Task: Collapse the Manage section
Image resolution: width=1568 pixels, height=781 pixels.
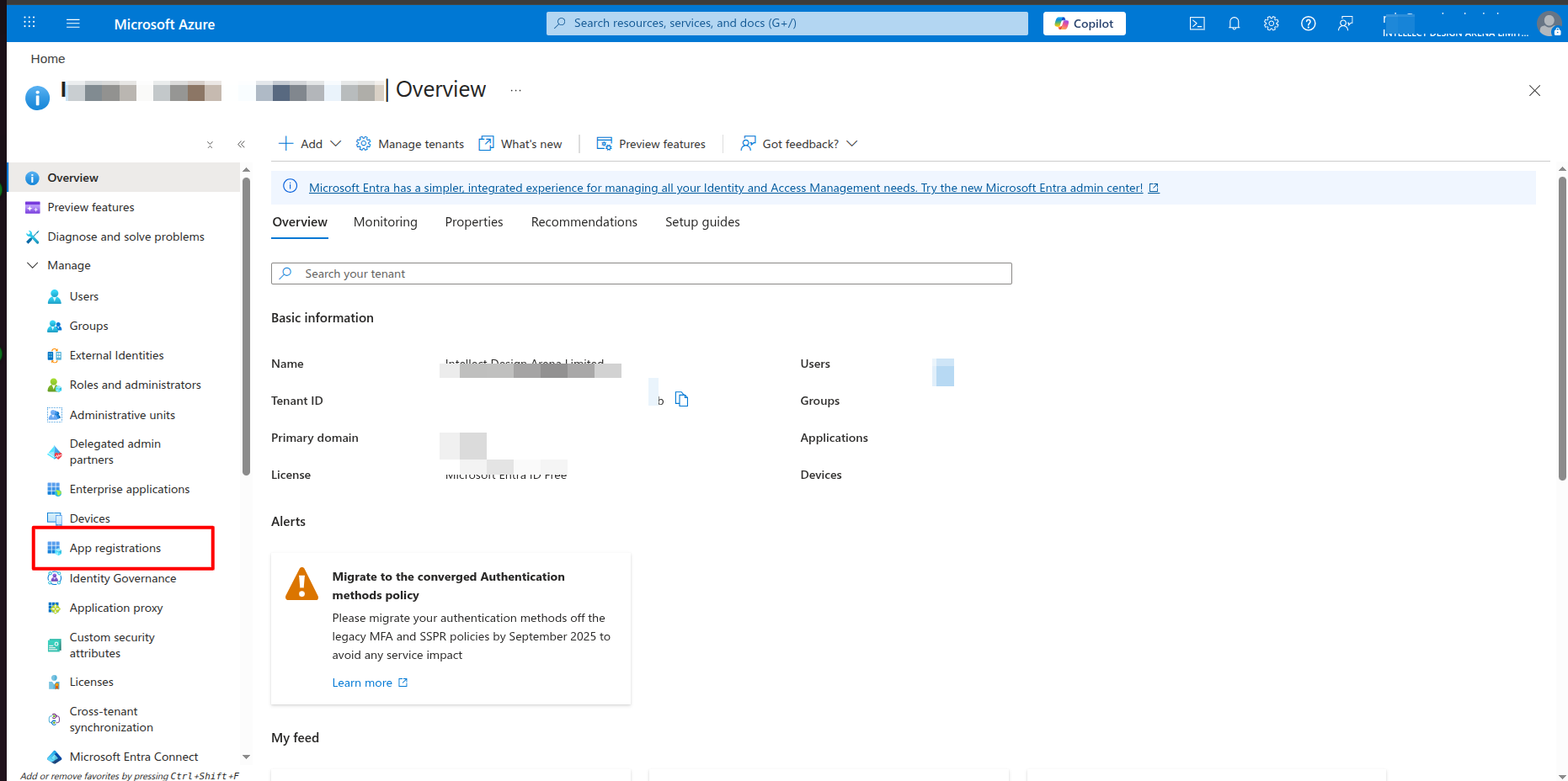Action: (x=33, y=265)
